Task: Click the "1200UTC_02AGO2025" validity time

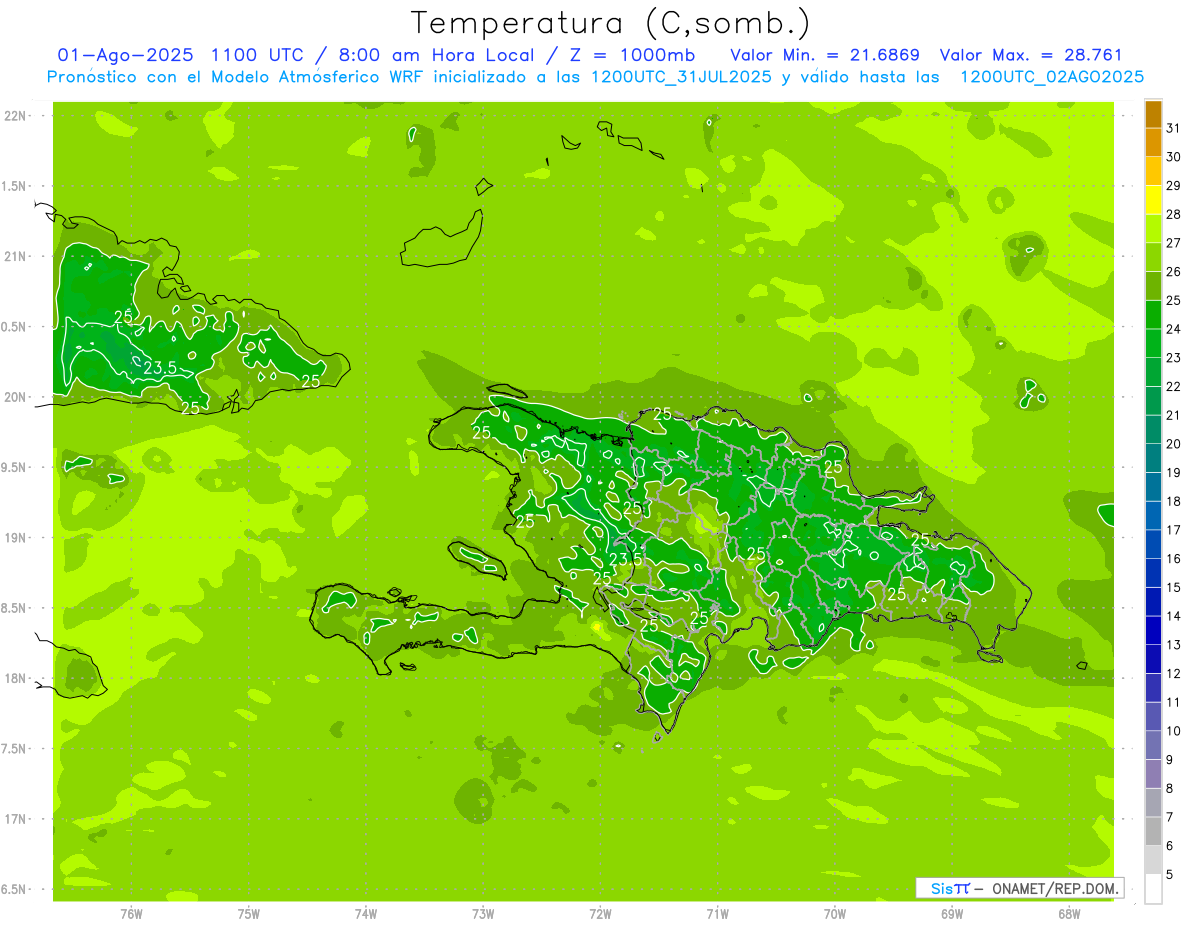Action: coord(1051,76)
